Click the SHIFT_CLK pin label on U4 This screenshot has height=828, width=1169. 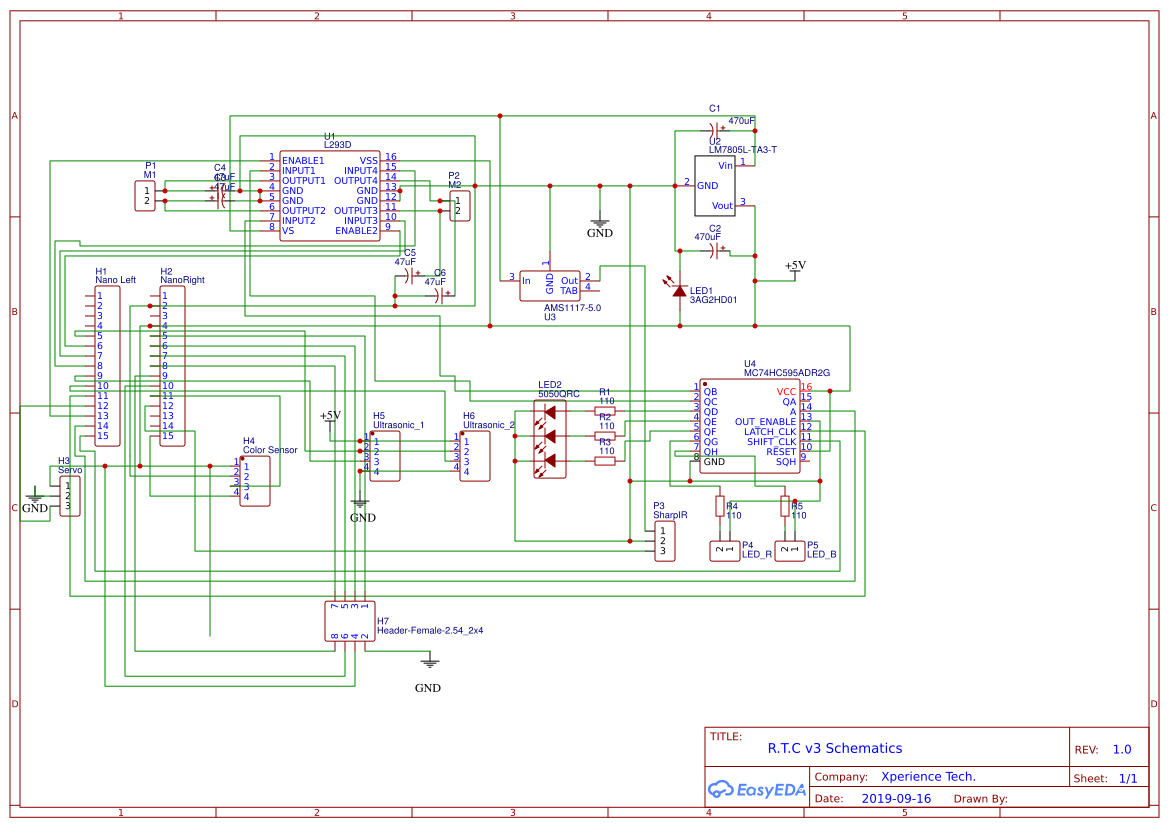click(771, 442)
